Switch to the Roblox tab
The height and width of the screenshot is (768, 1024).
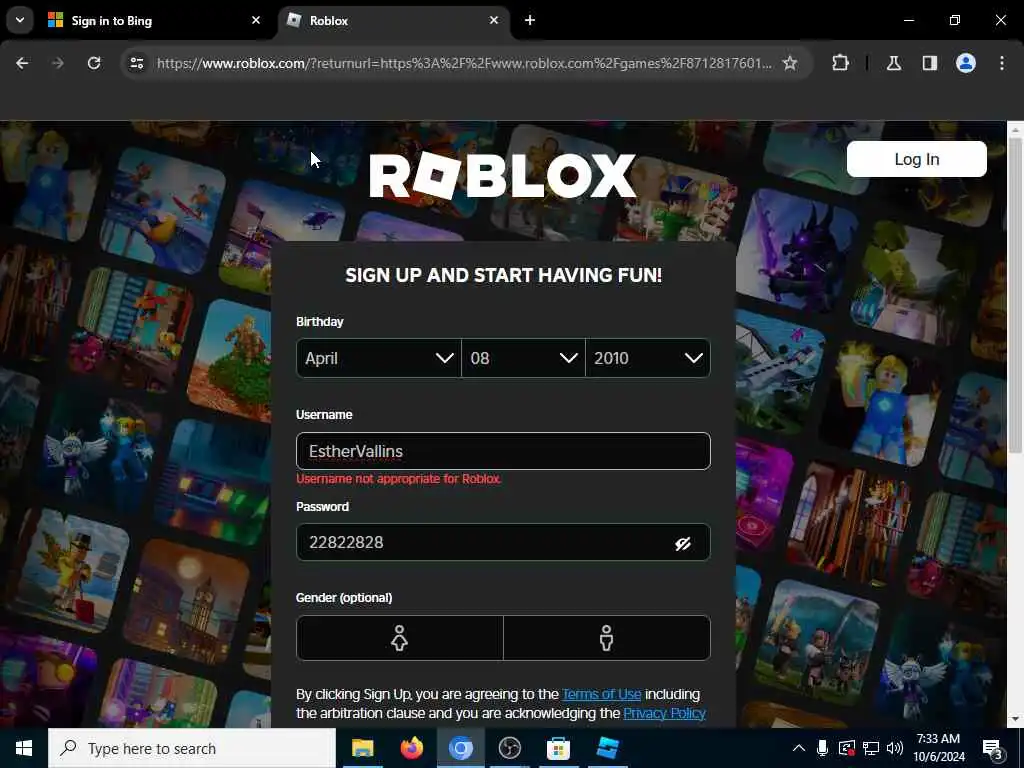392,20
